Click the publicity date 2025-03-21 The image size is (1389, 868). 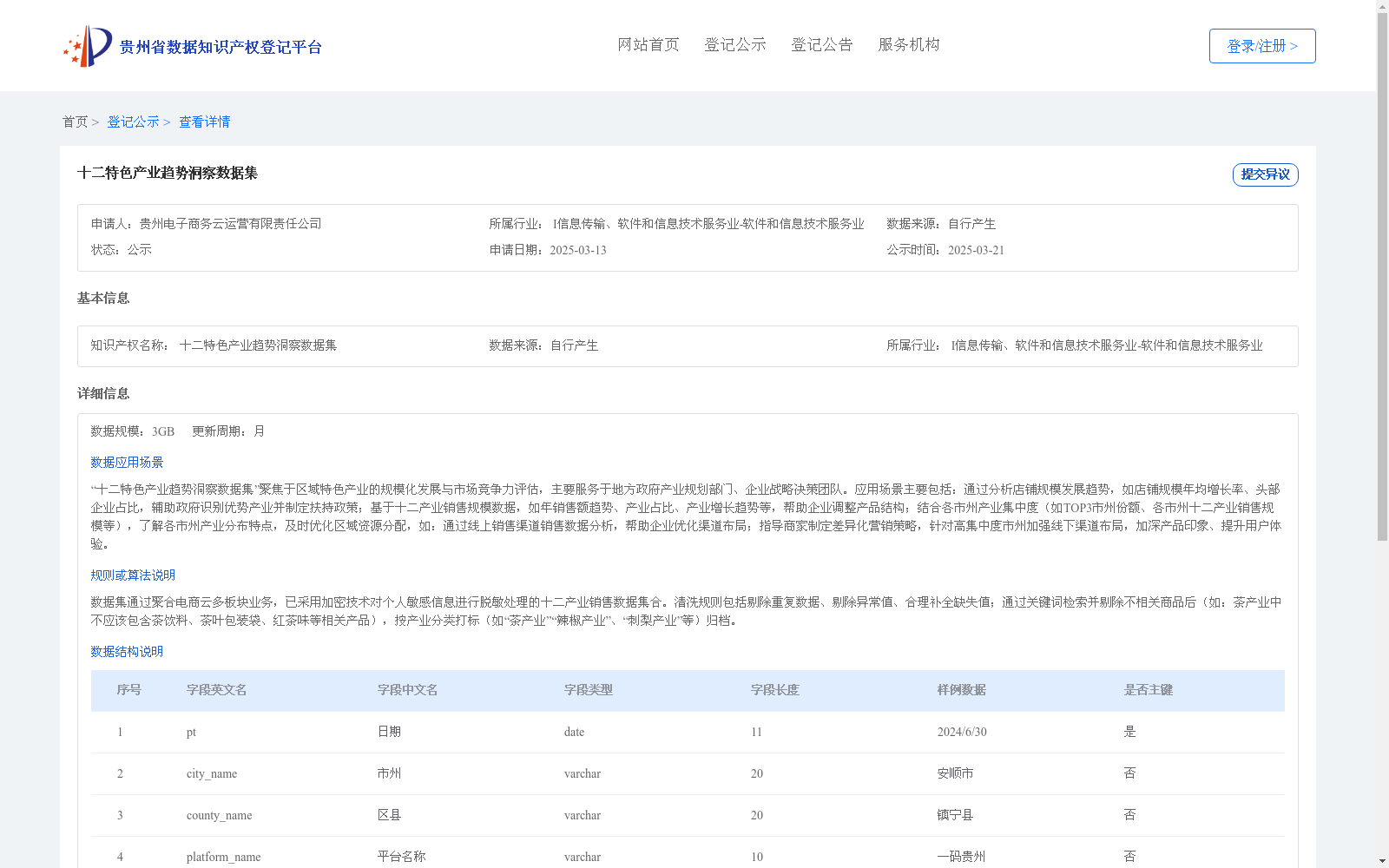(x=976, y=250)
